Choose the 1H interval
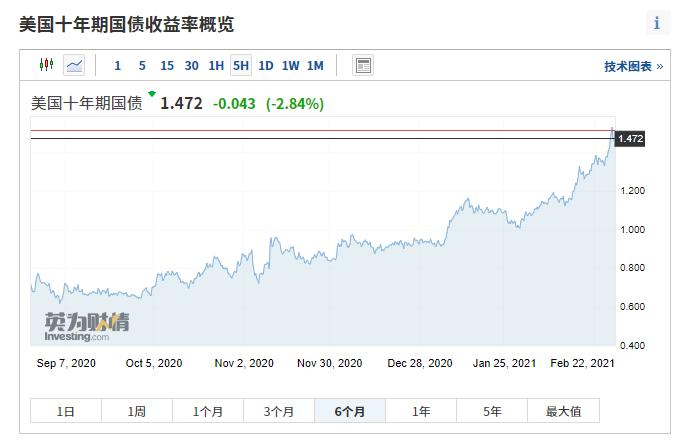This screenshot has width=679, height=444. click(216, 66)
